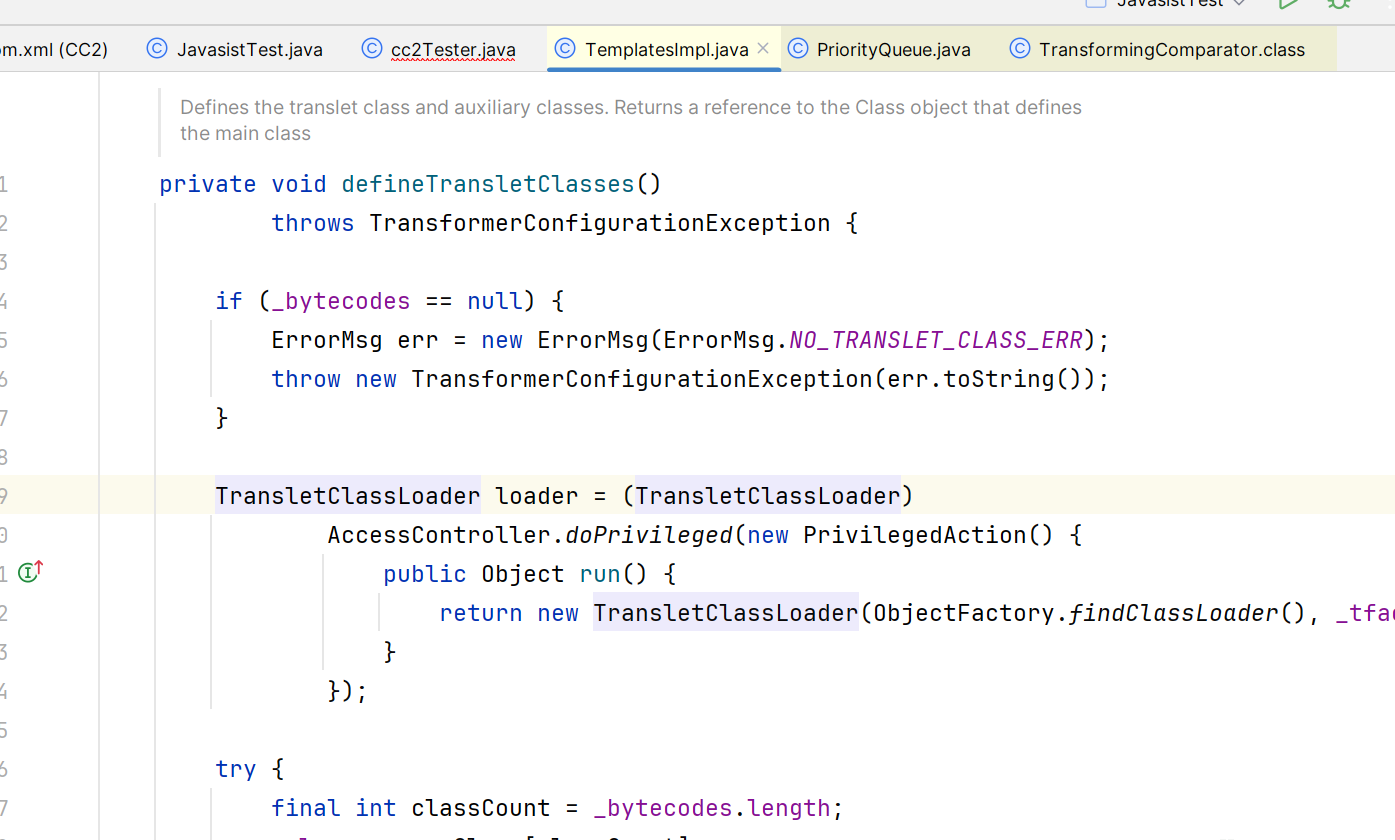Open the PriorityQueue.java tab

click(893, 49)
